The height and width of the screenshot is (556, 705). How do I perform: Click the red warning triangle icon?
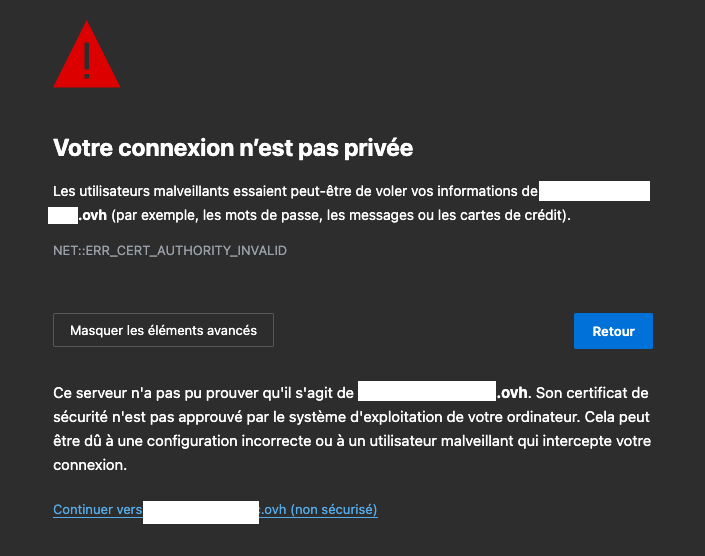click(x=86, y=56)
